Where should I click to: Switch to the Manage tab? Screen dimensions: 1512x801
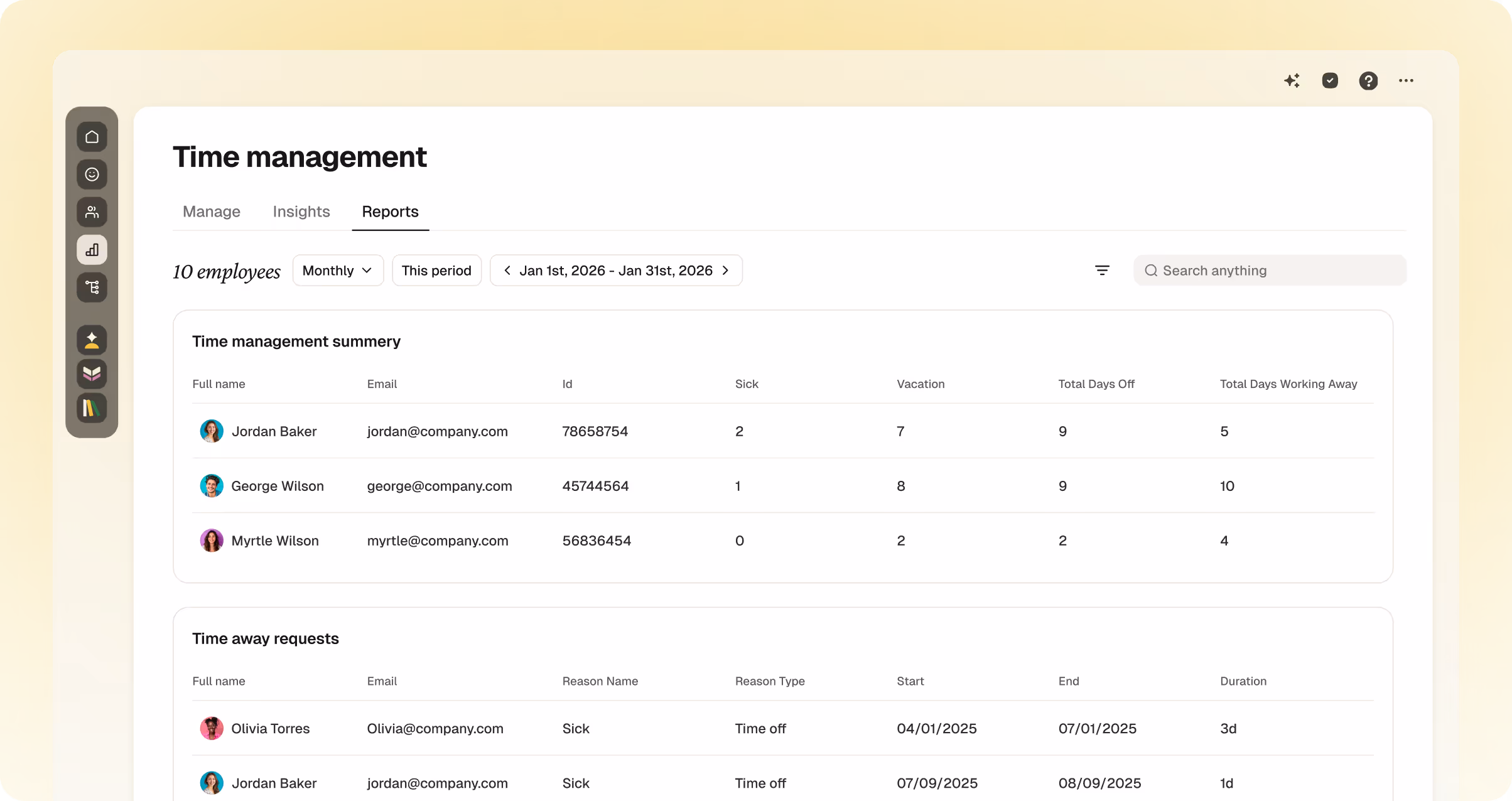[x=212, y=212]
